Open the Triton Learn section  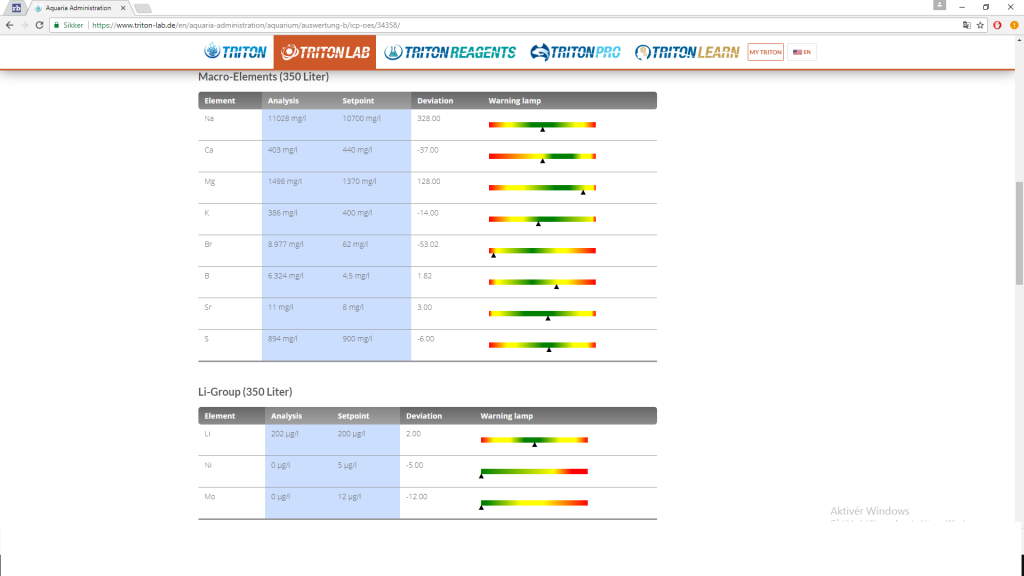tap(686, 52)
